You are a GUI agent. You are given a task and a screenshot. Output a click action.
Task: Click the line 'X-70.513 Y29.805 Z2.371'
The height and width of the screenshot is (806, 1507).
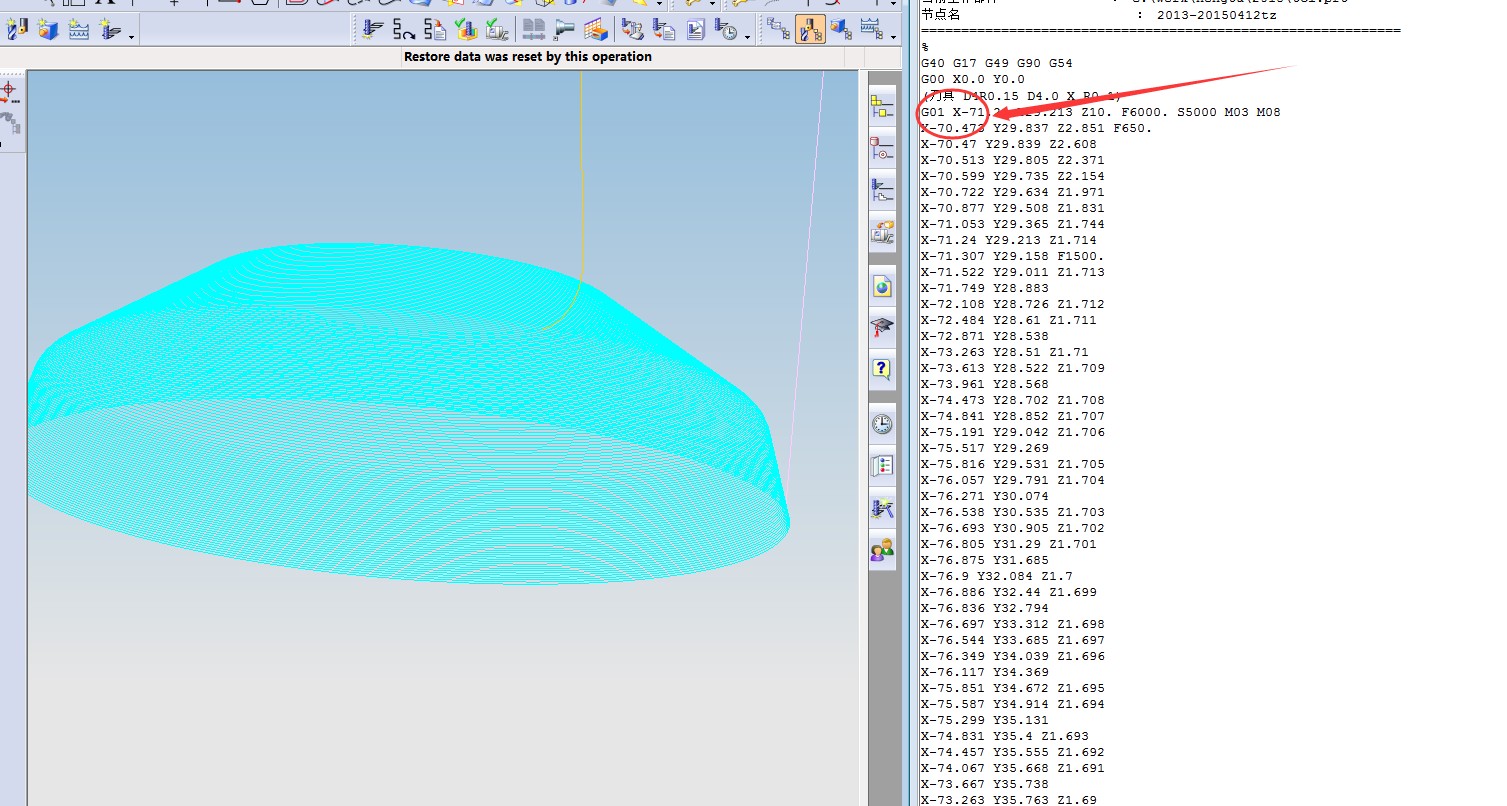pyautogui.click(x=1013, y=160)
